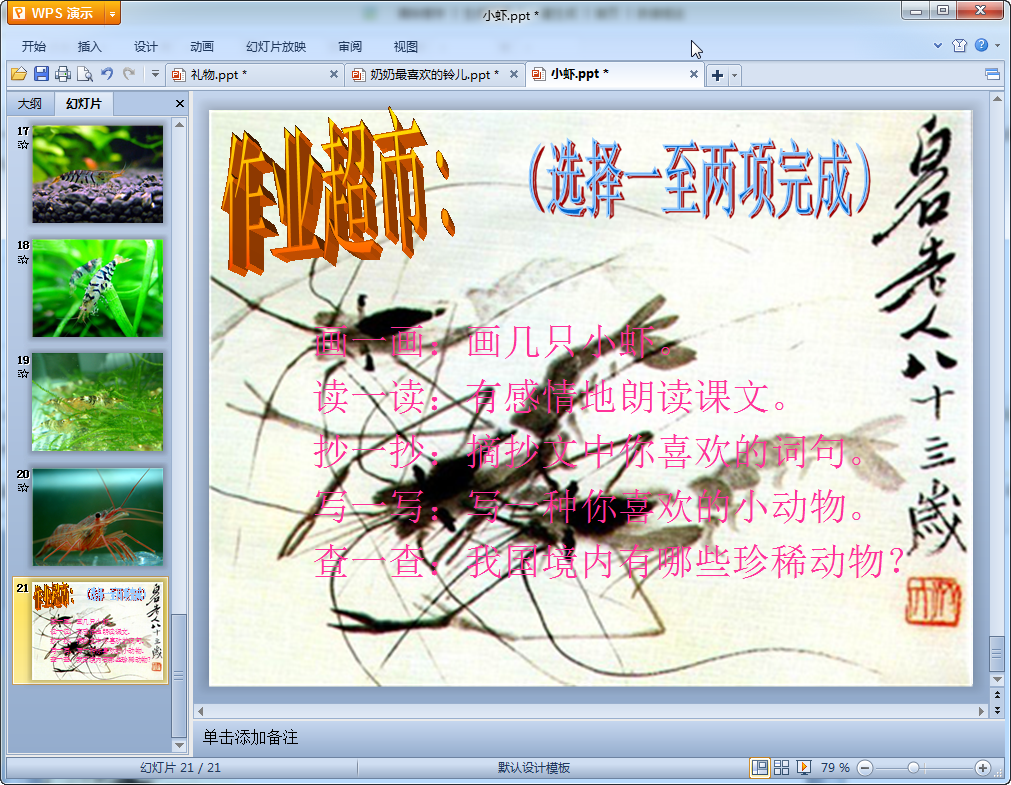
Task: Switch to Normal view in status bar
Action: 760,768
